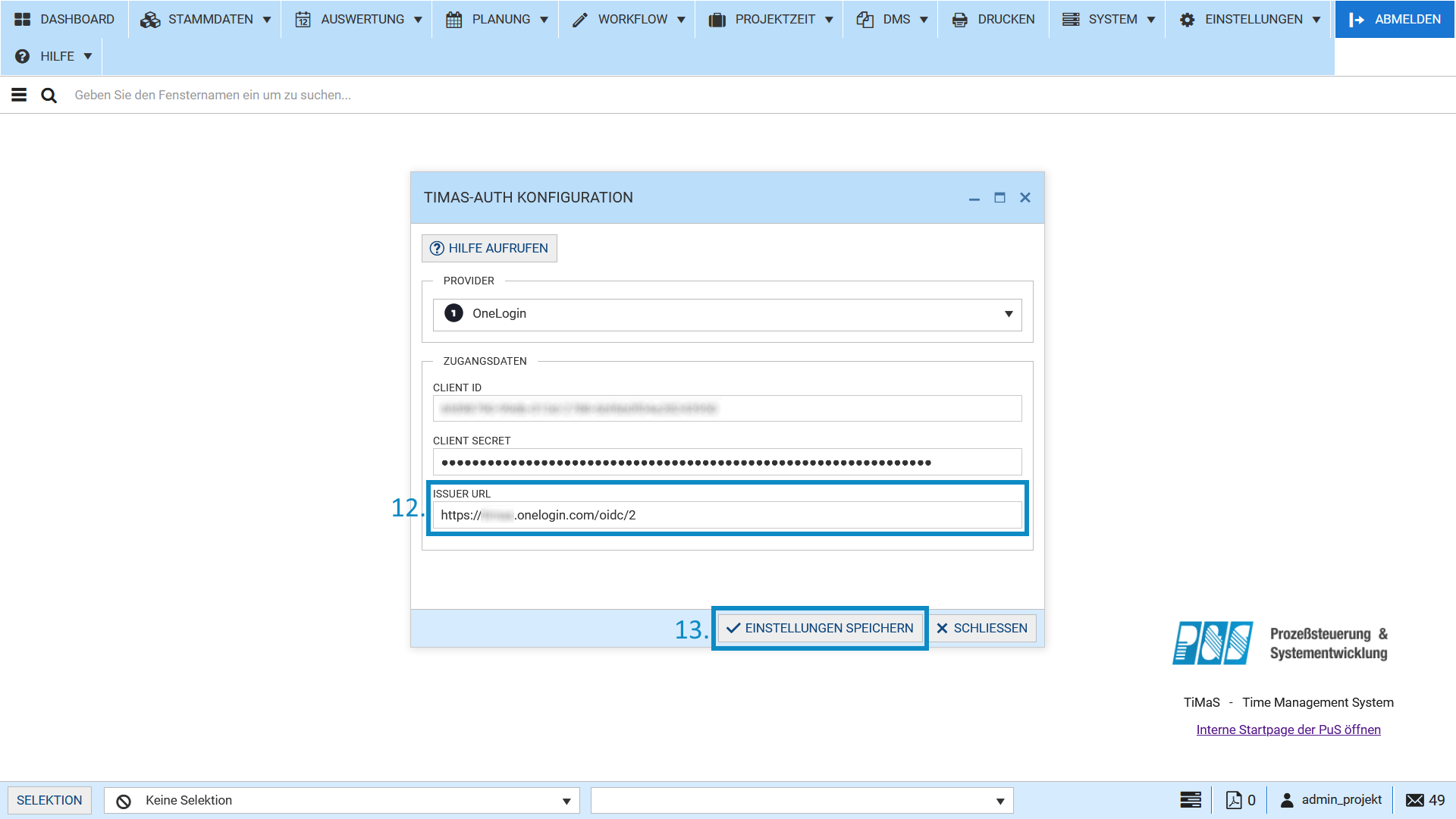The height and width of the screenshot is (819, 1456).
Task: Click the Auswertung calendar icon
Action: pos(303,20)
